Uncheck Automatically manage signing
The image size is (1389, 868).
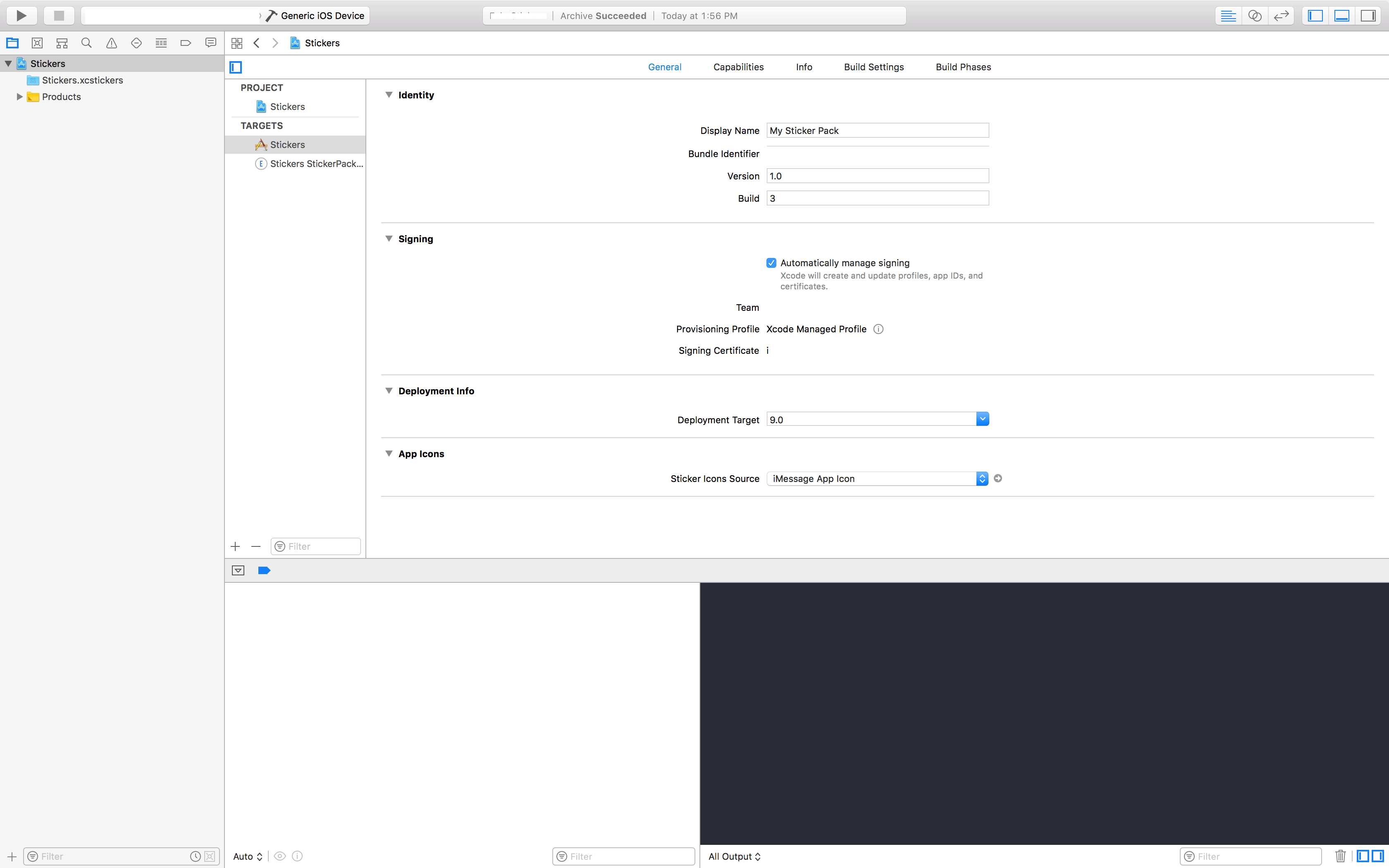tap(771, 263)
